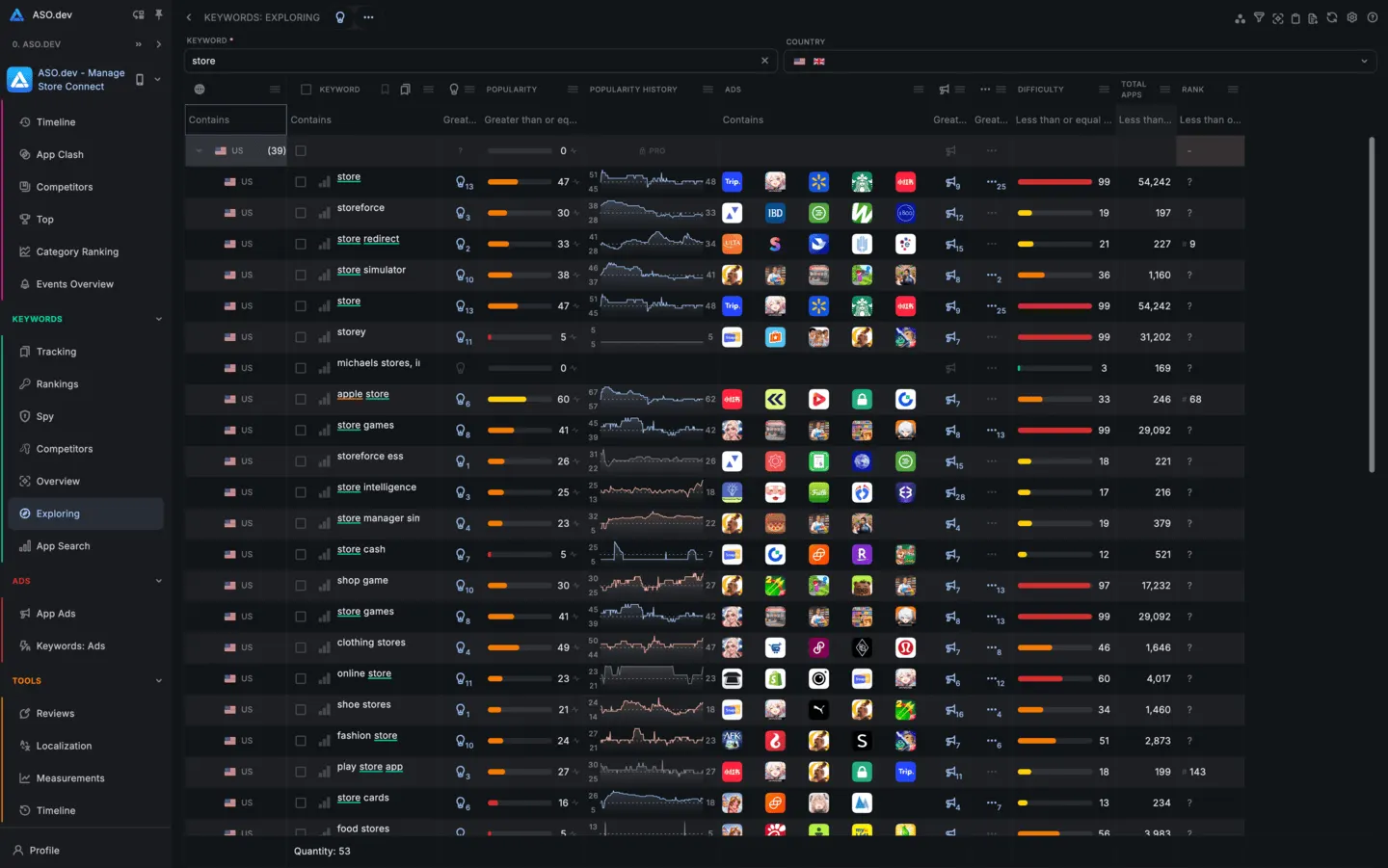
Task: Tick the checkbox for apple store keyword
Action: (301, 399)
